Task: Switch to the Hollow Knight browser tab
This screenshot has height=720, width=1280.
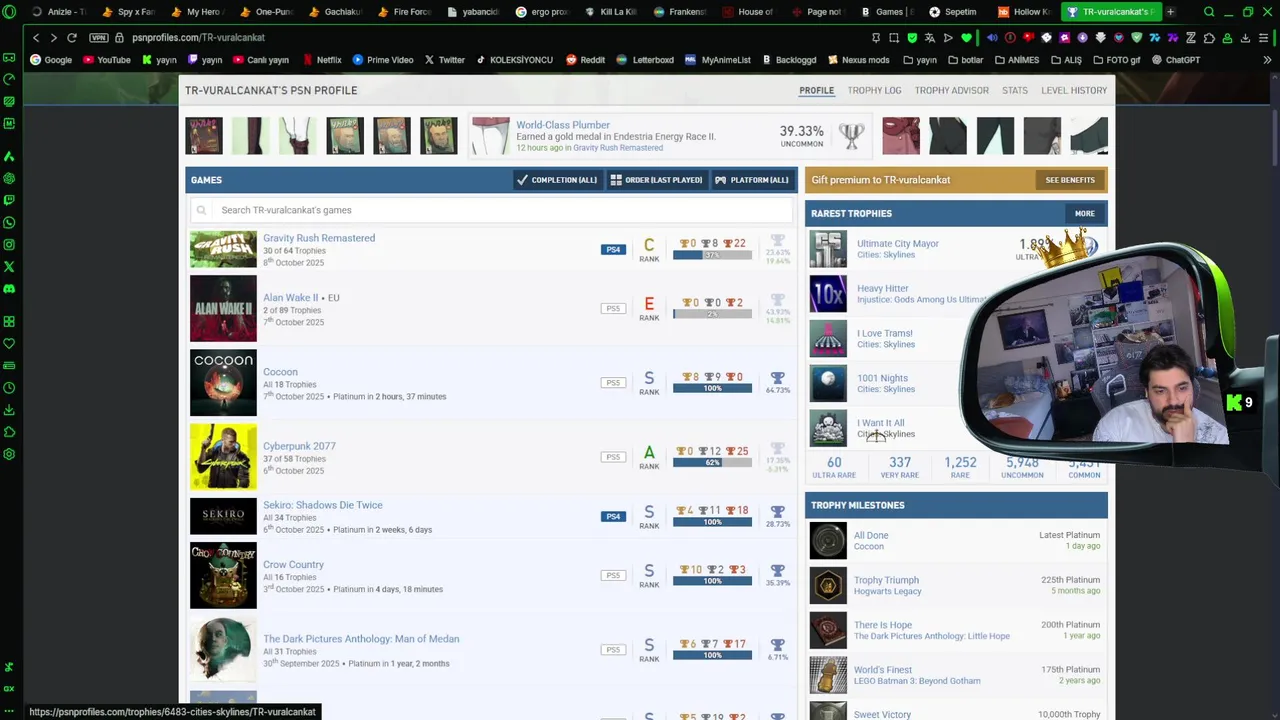Action: (1023, 12)
